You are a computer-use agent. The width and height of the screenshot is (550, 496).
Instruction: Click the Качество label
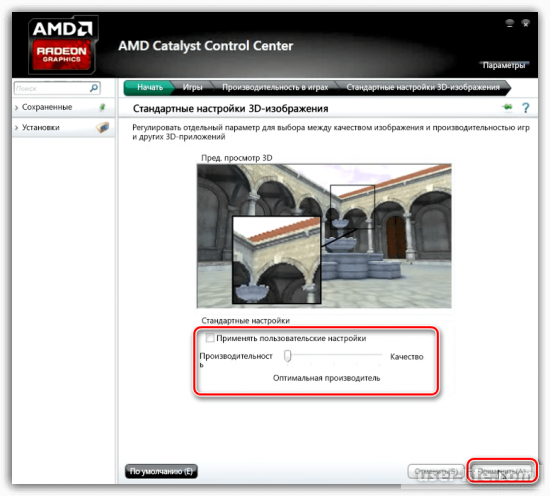point(407,357)
